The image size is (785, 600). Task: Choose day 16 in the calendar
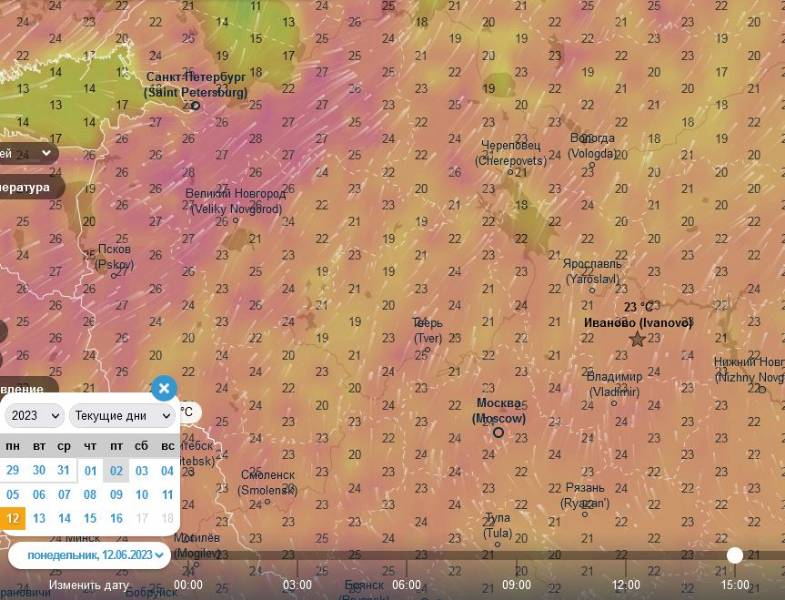(x=116, y=518)
